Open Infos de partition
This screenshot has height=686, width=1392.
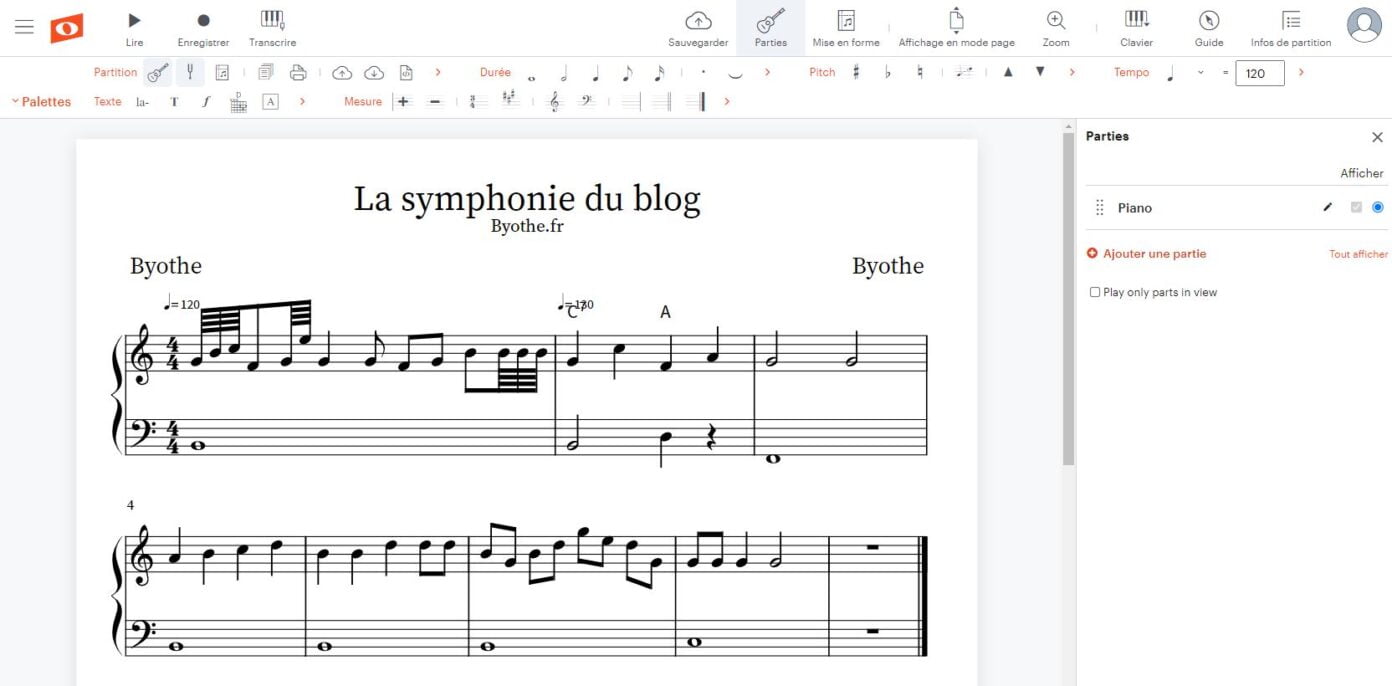tap(1291, 27)
